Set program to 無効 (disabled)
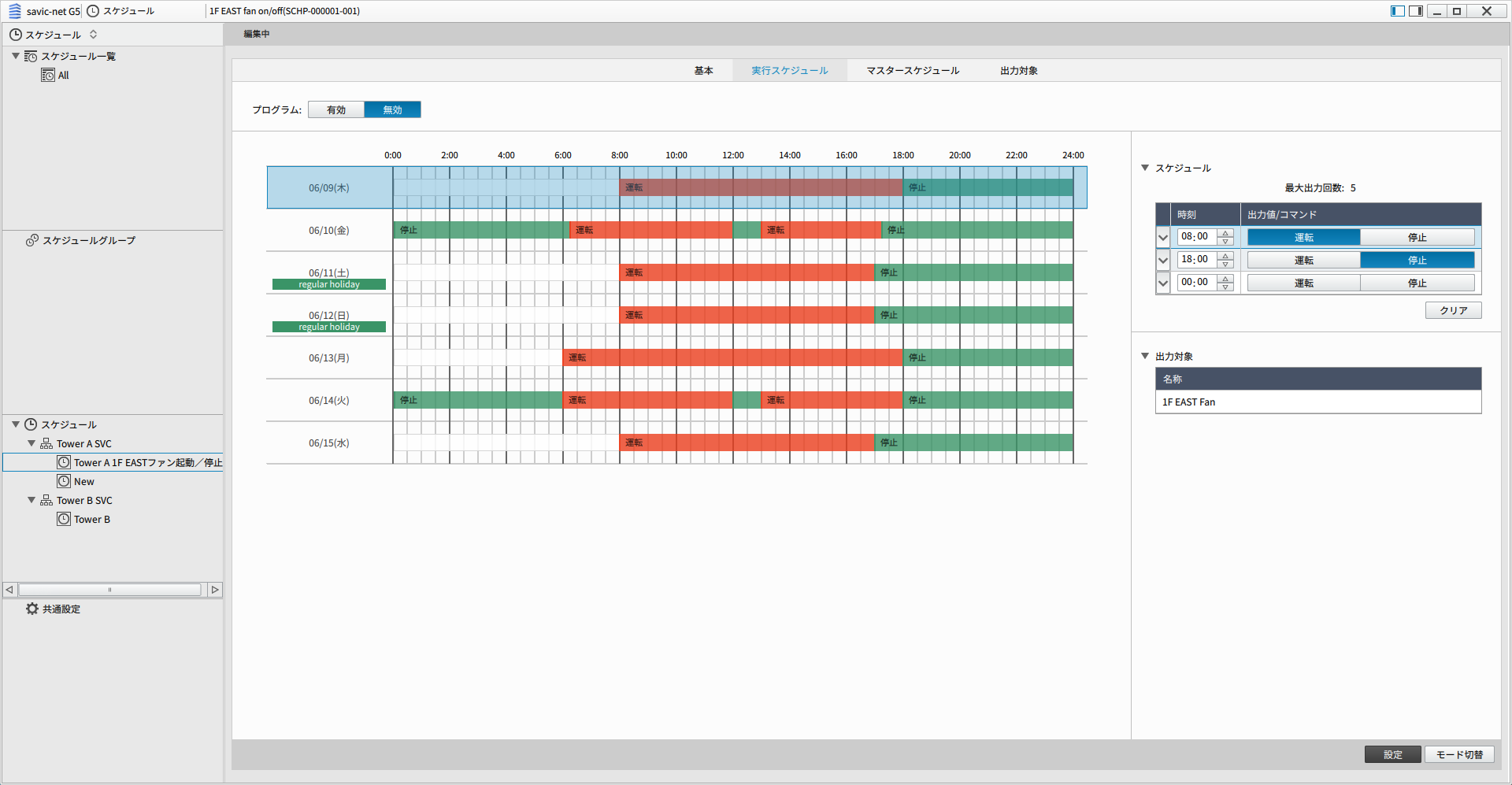This screenshot has width=1512, height=785. tap(392, 109)
